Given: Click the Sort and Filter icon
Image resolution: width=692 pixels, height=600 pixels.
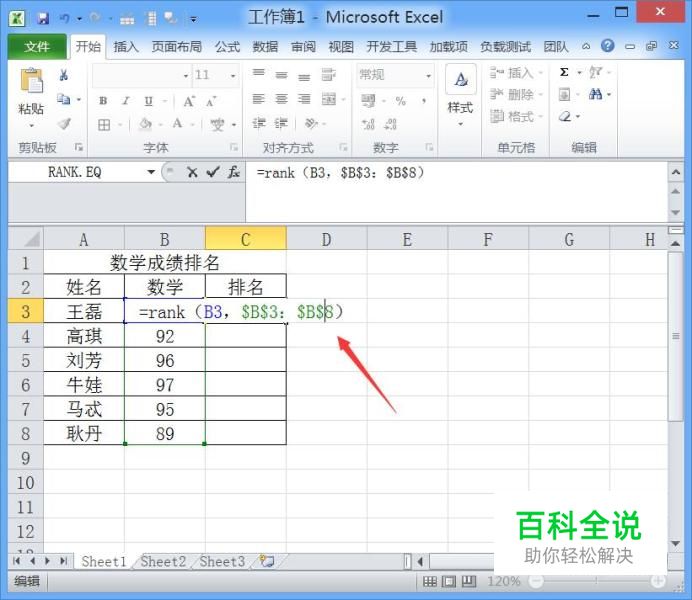Looking at the screenshot, I should [x=595, y=71].
